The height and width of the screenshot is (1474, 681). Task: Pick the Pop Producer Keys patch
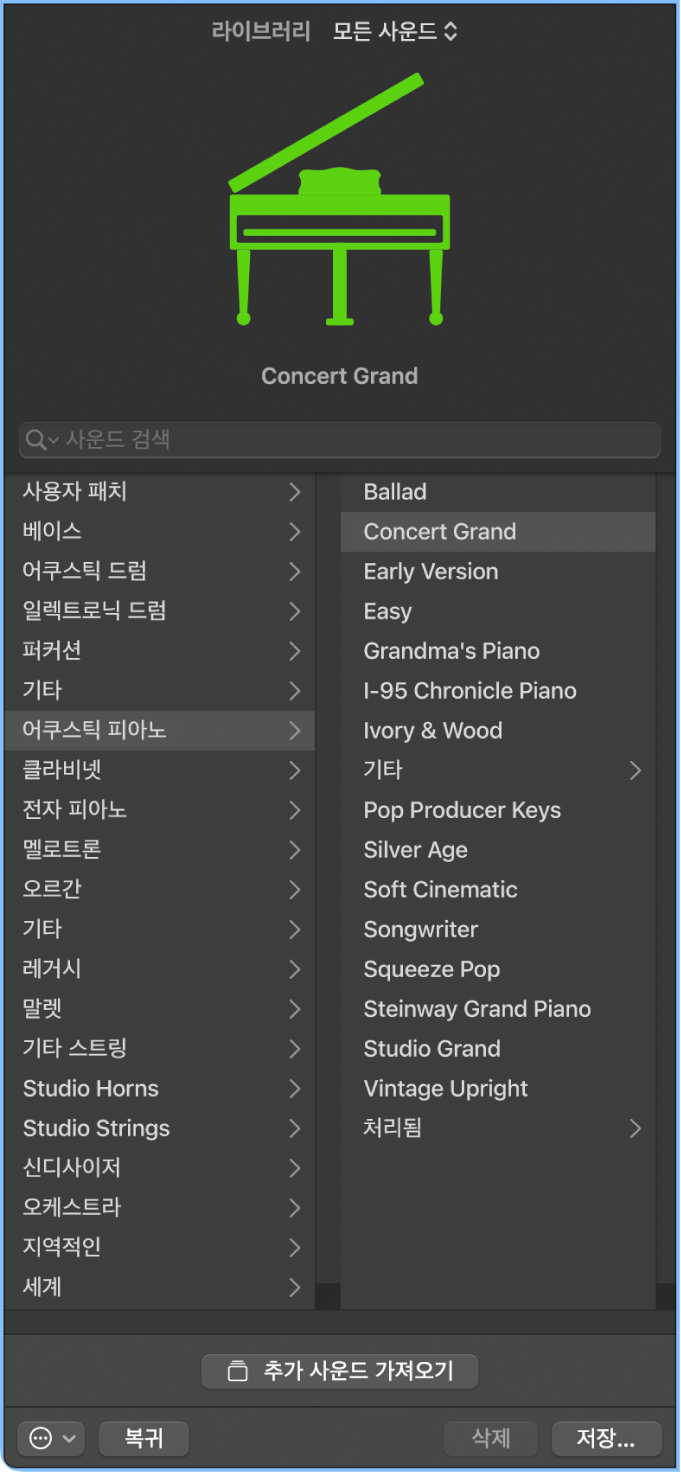498,810
